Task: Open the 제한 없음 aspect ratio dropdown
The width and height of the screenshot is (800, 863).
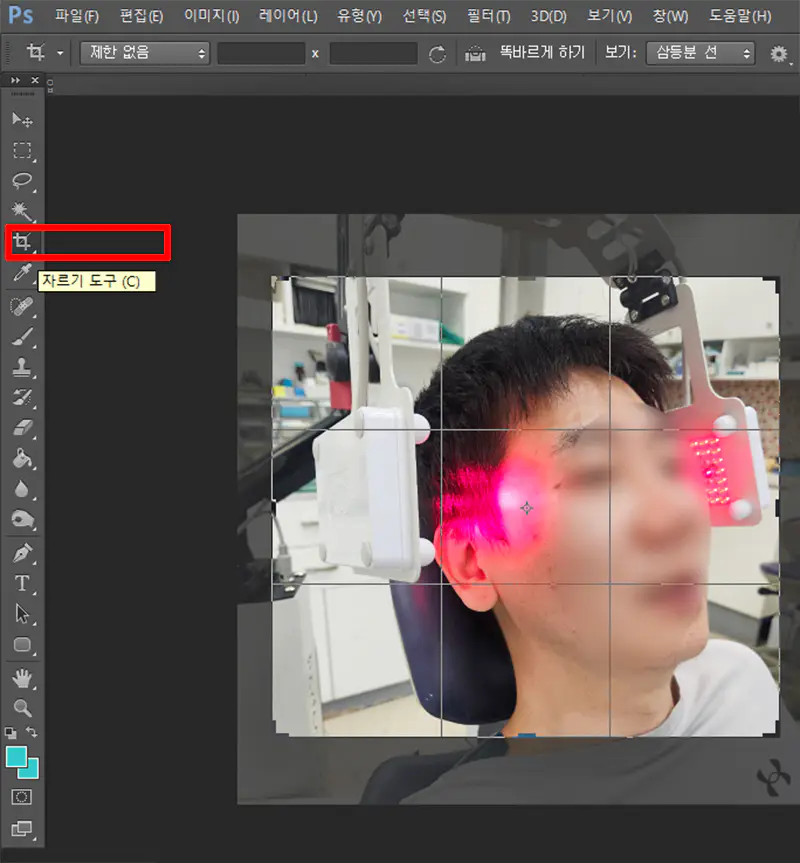Action: [x=145, y=53]
